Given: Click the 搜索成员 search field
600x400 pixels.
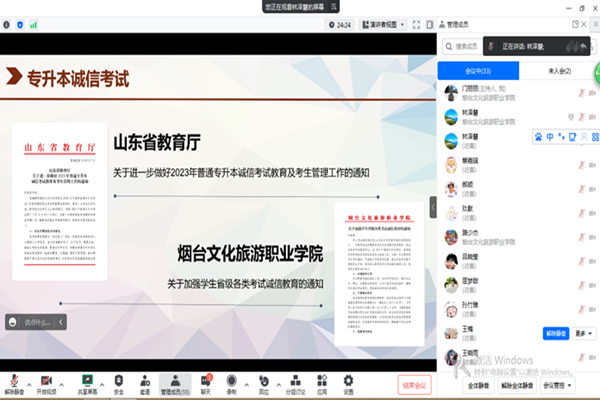Looking at the screenshot, I should (x=462, y=46).
